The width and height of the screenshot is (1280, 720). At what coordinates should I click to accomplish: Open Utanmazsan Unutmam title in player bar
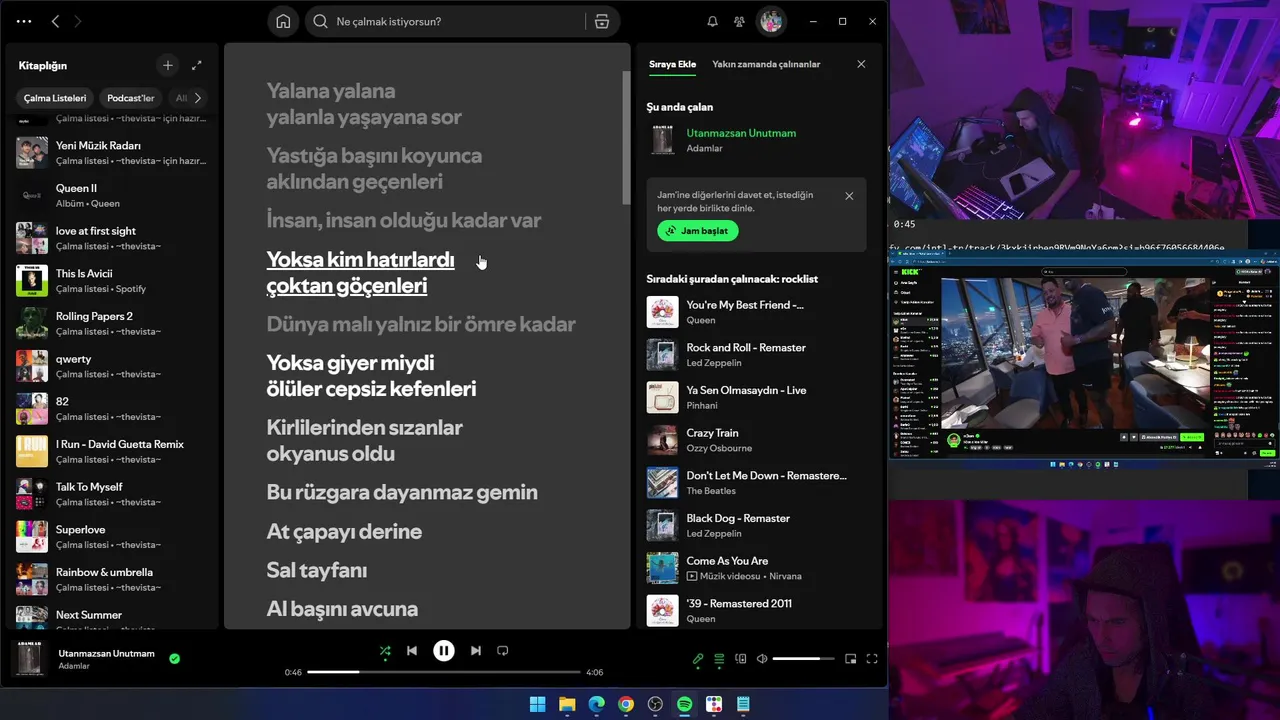point(106,653)
